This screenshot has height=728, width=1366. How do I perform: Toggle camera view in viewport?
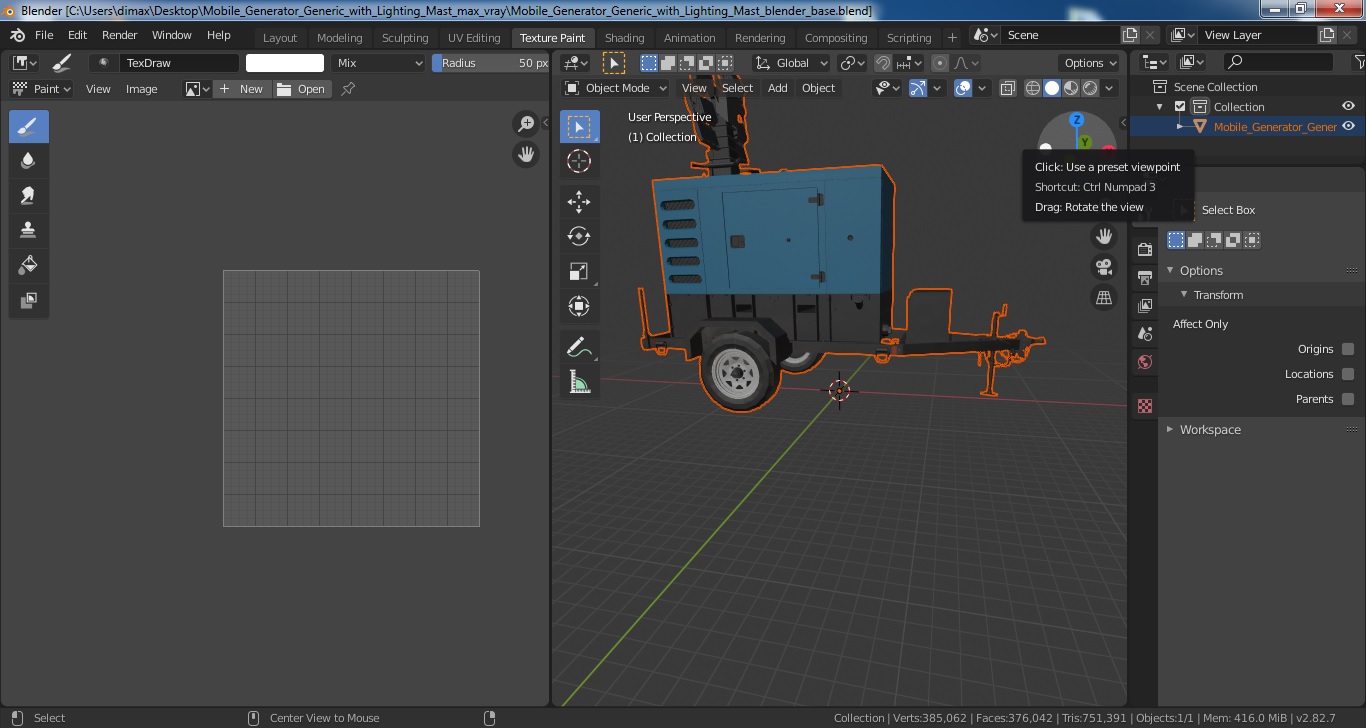pos(1104,267)
